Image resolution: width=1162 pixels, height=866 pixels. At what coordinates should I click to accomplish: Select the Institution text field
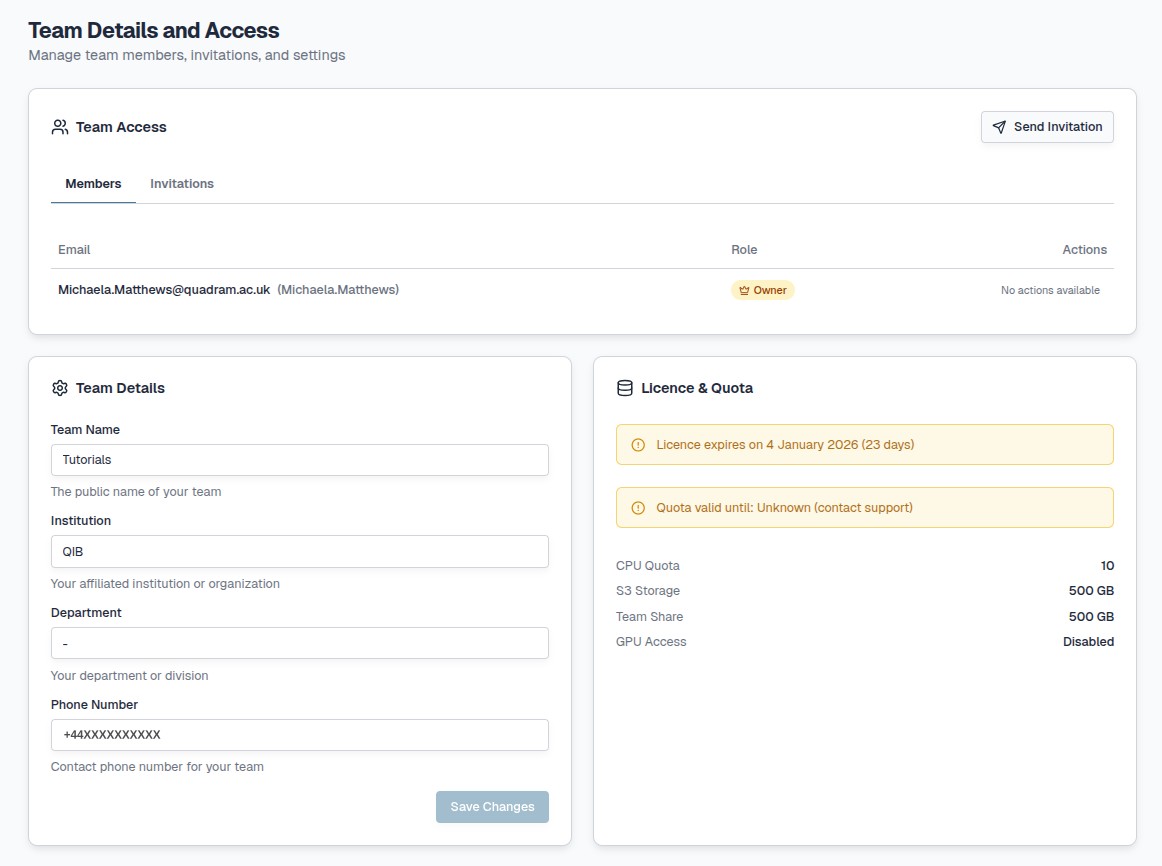pos(299,552)
